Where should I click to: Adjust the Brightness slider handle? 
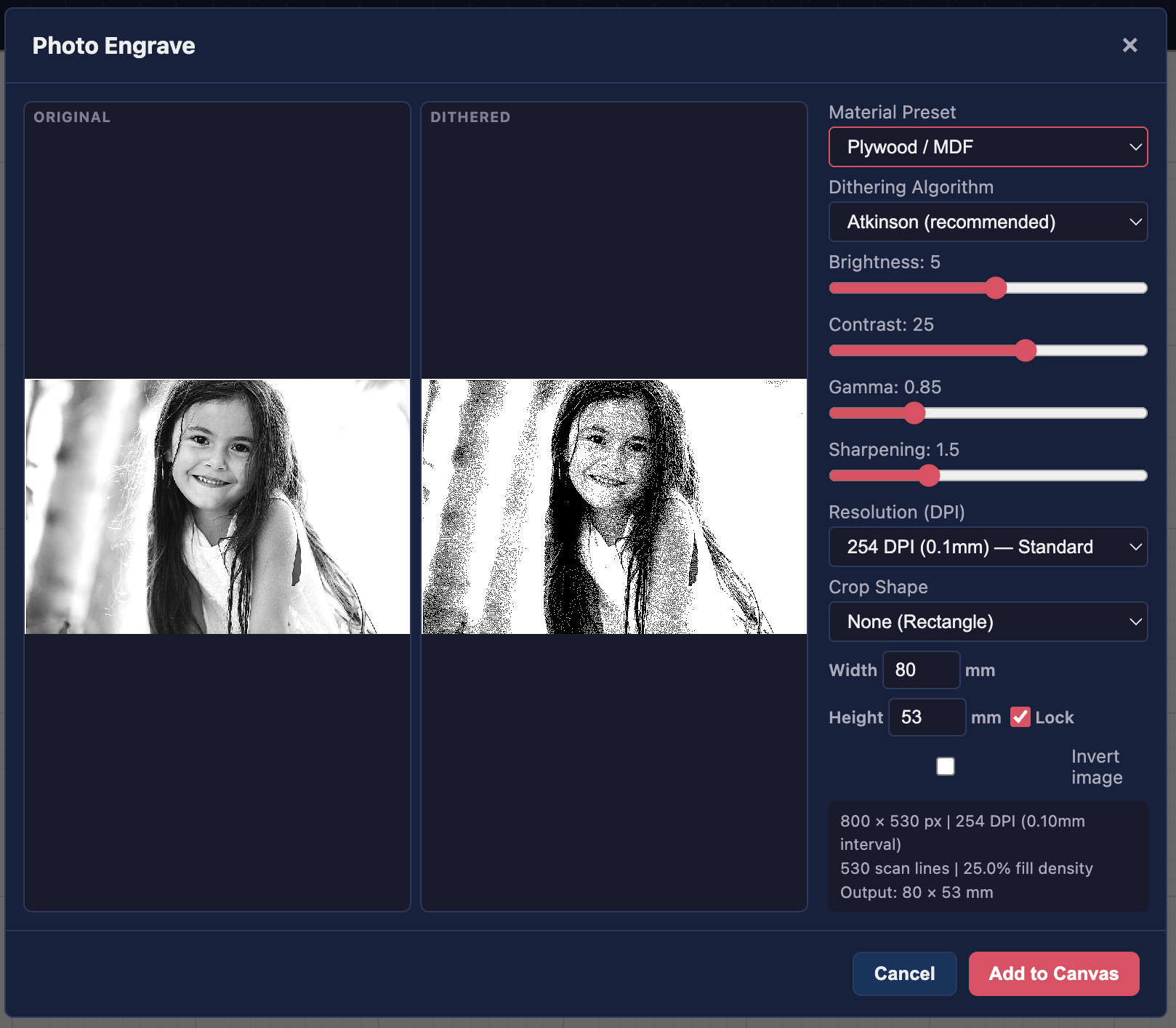point(996,288)
